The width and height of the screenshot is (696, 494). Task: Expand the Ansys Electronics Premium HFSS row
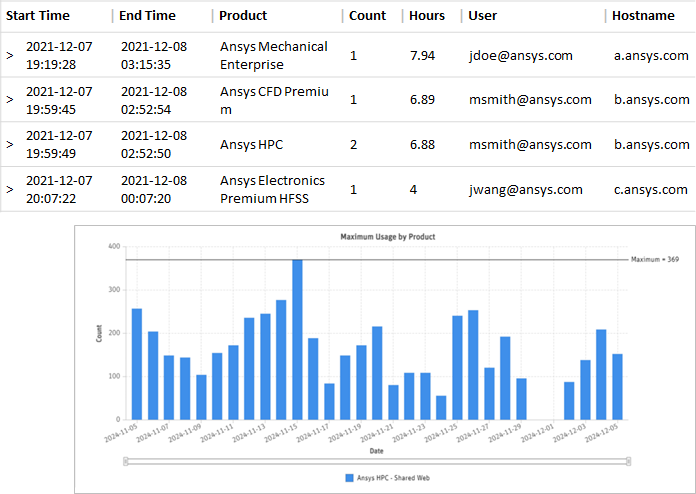[x=9, y=189]
